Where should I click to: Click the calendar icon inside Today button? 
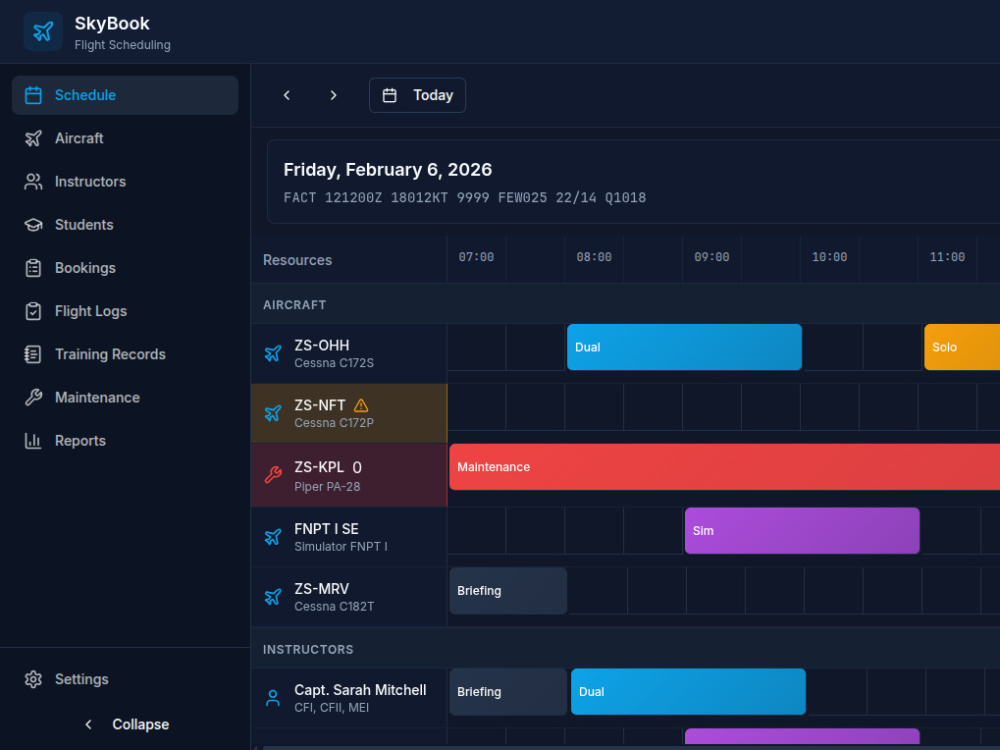coord(389,95)
